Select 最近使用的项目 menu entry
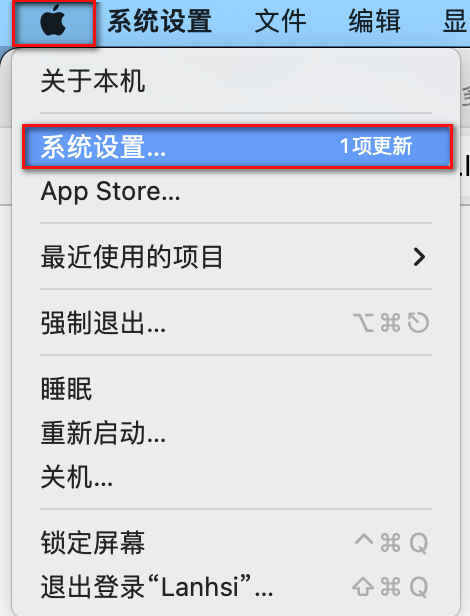Image resolution: width=470 pixels, height=616 pixels. point(236,257)
